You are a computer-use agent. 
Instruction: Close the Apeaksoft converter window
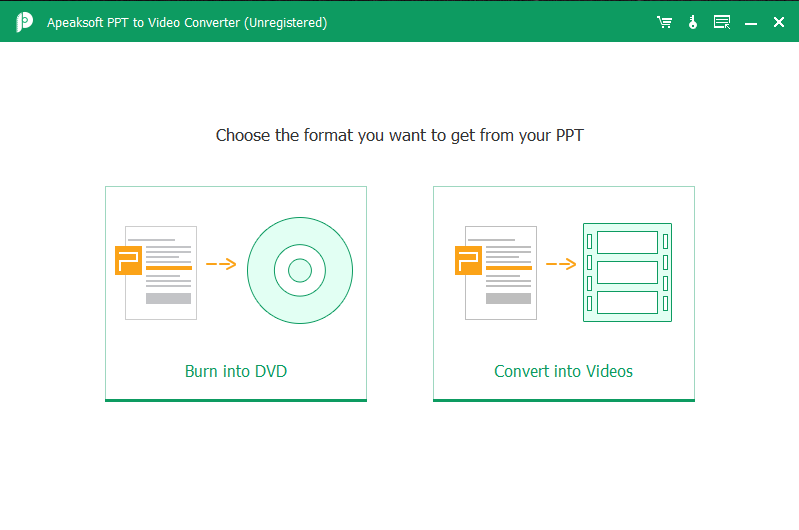(779, 22)
